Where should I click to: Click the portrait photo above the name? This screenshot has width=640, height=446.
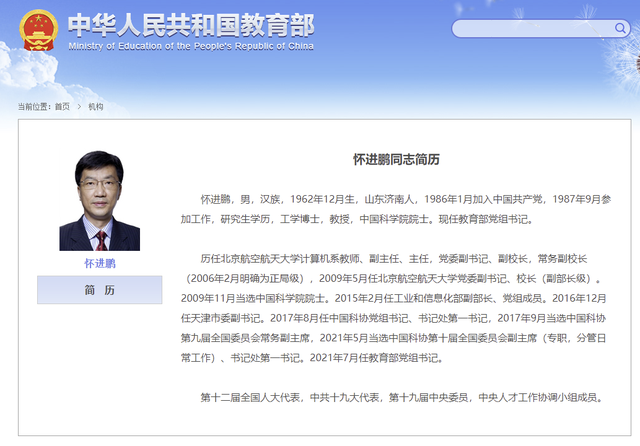(x=99, y=200)
